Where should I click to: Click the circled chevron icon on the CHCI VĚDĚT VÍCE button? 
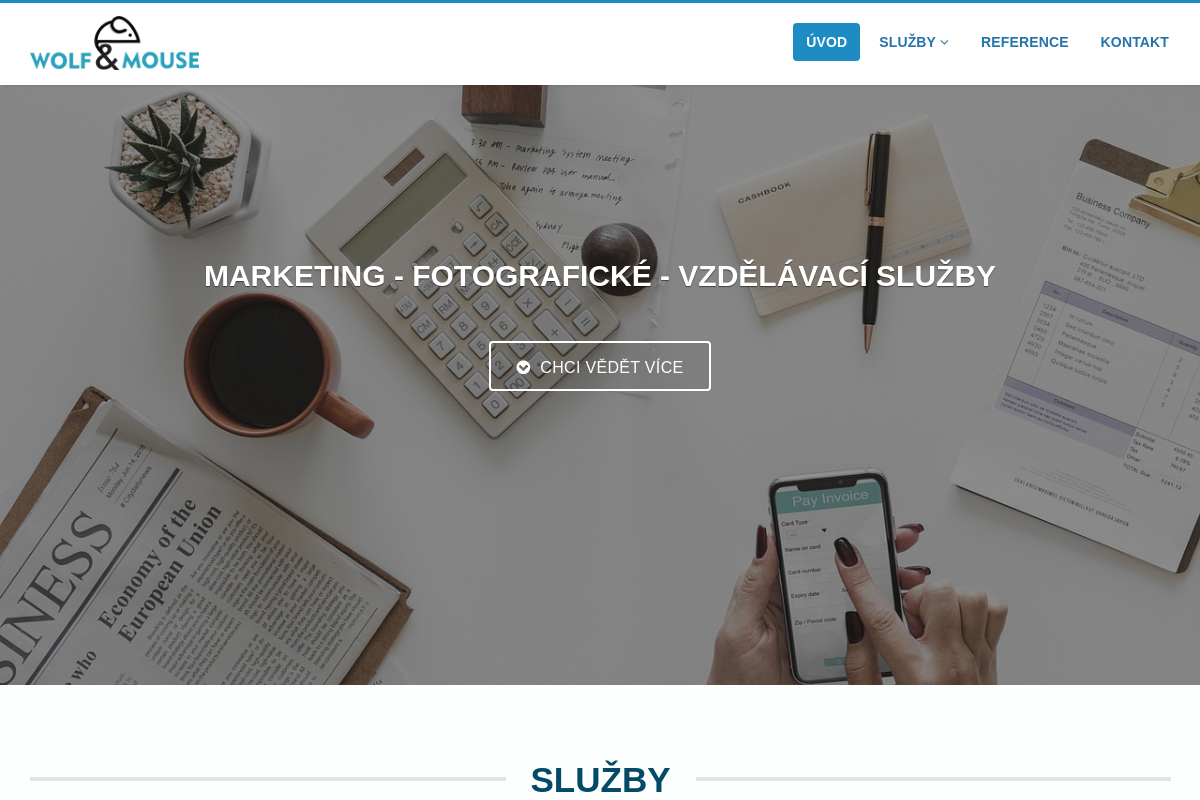[x=523, y=367]
